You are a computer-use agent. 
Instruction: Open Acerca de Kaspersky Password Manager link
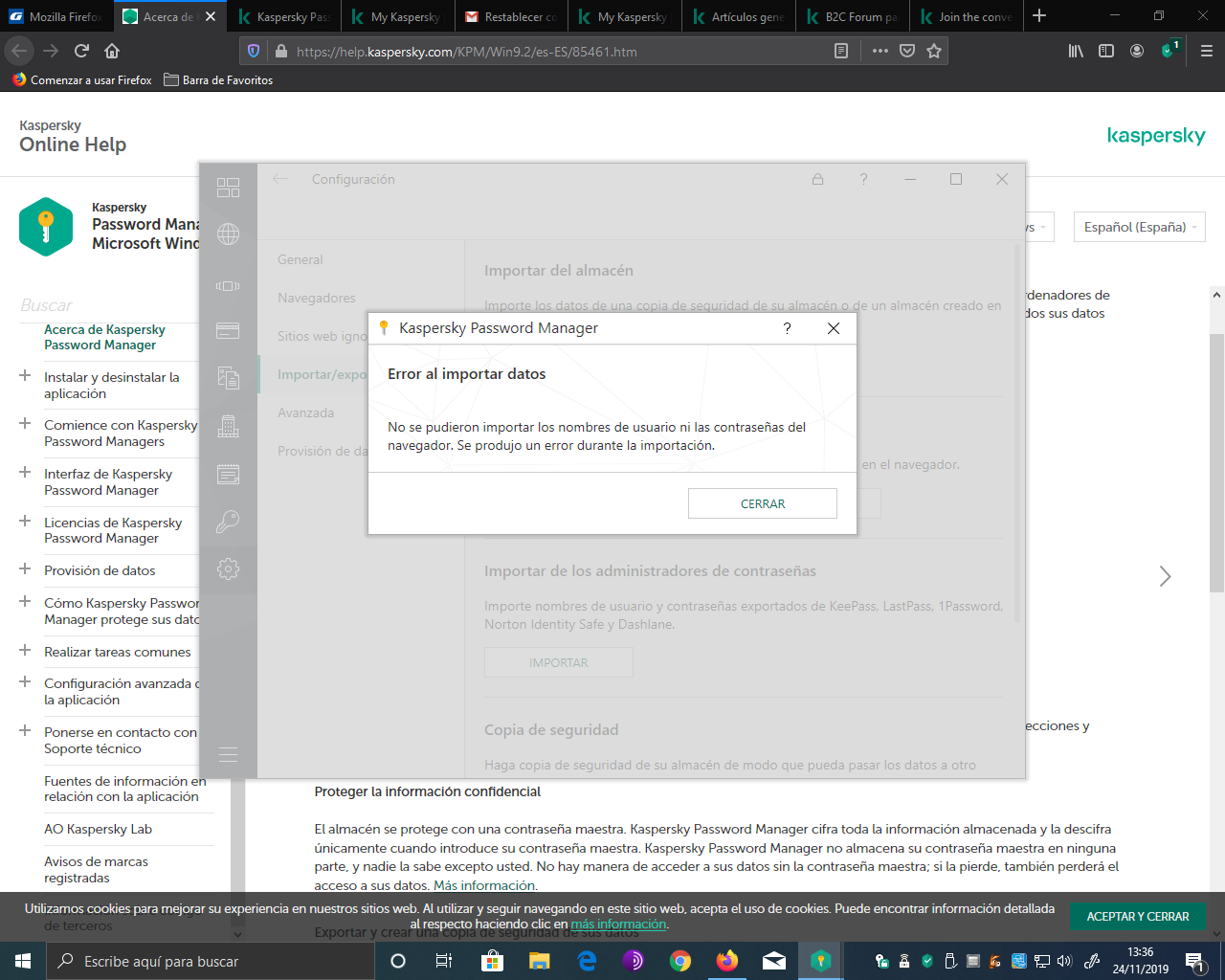104,337
